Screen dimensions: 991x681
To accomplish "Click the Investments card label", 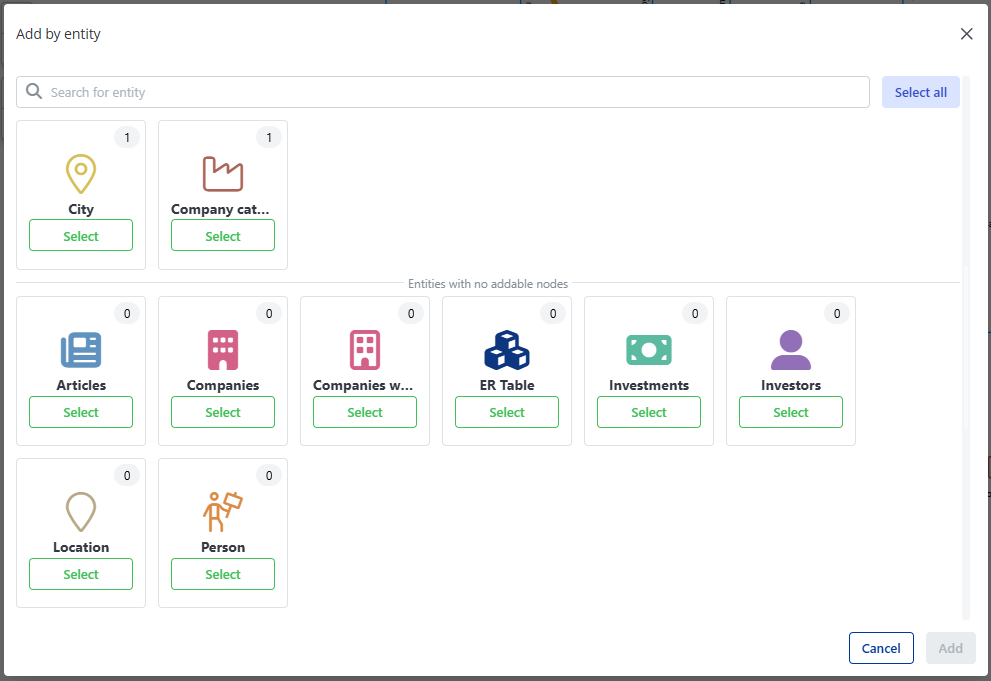I will pos(648,385).
